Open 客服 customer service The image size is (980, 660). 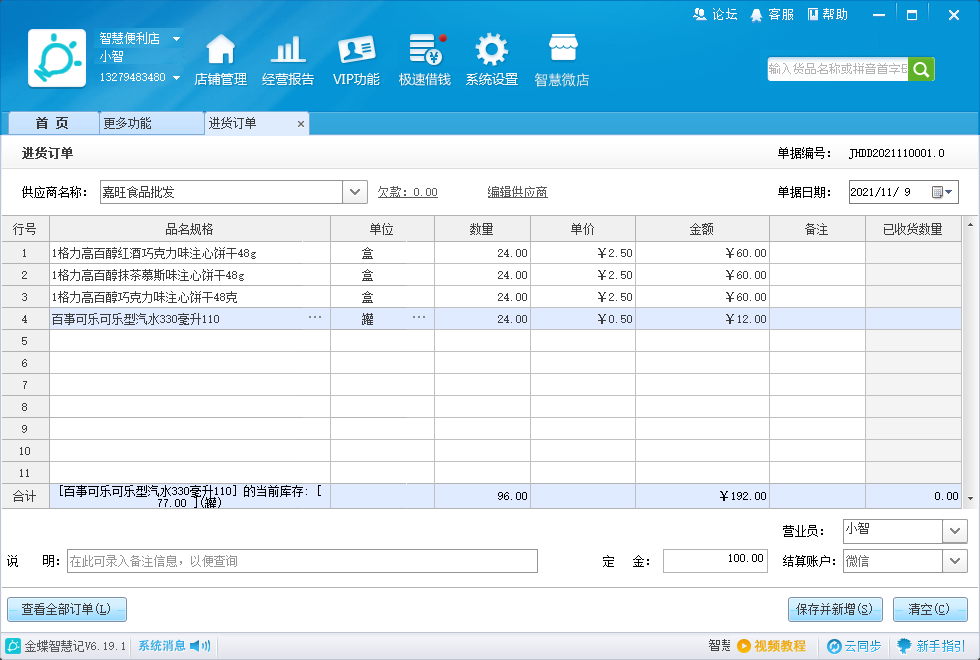[x=772, y=14]
